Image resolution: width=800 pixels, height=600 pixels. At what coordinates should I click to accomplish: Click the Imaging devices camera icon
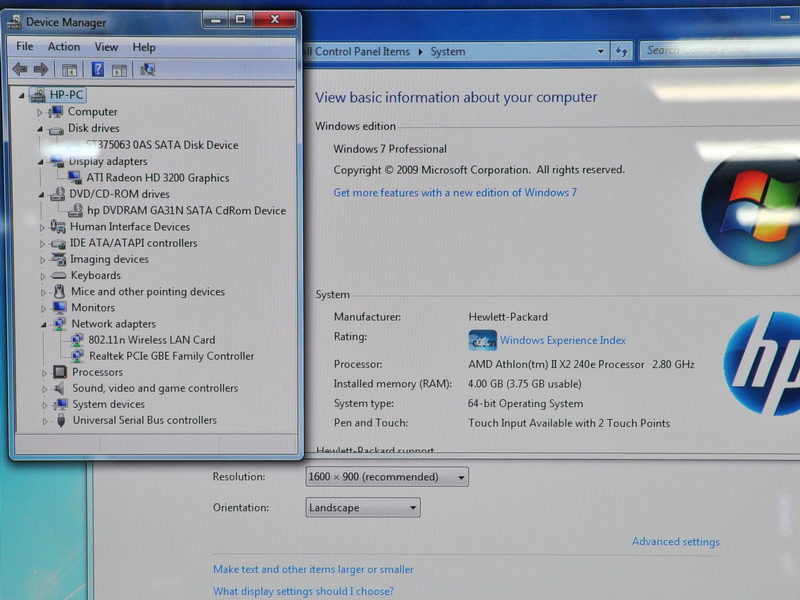(59, 259)
